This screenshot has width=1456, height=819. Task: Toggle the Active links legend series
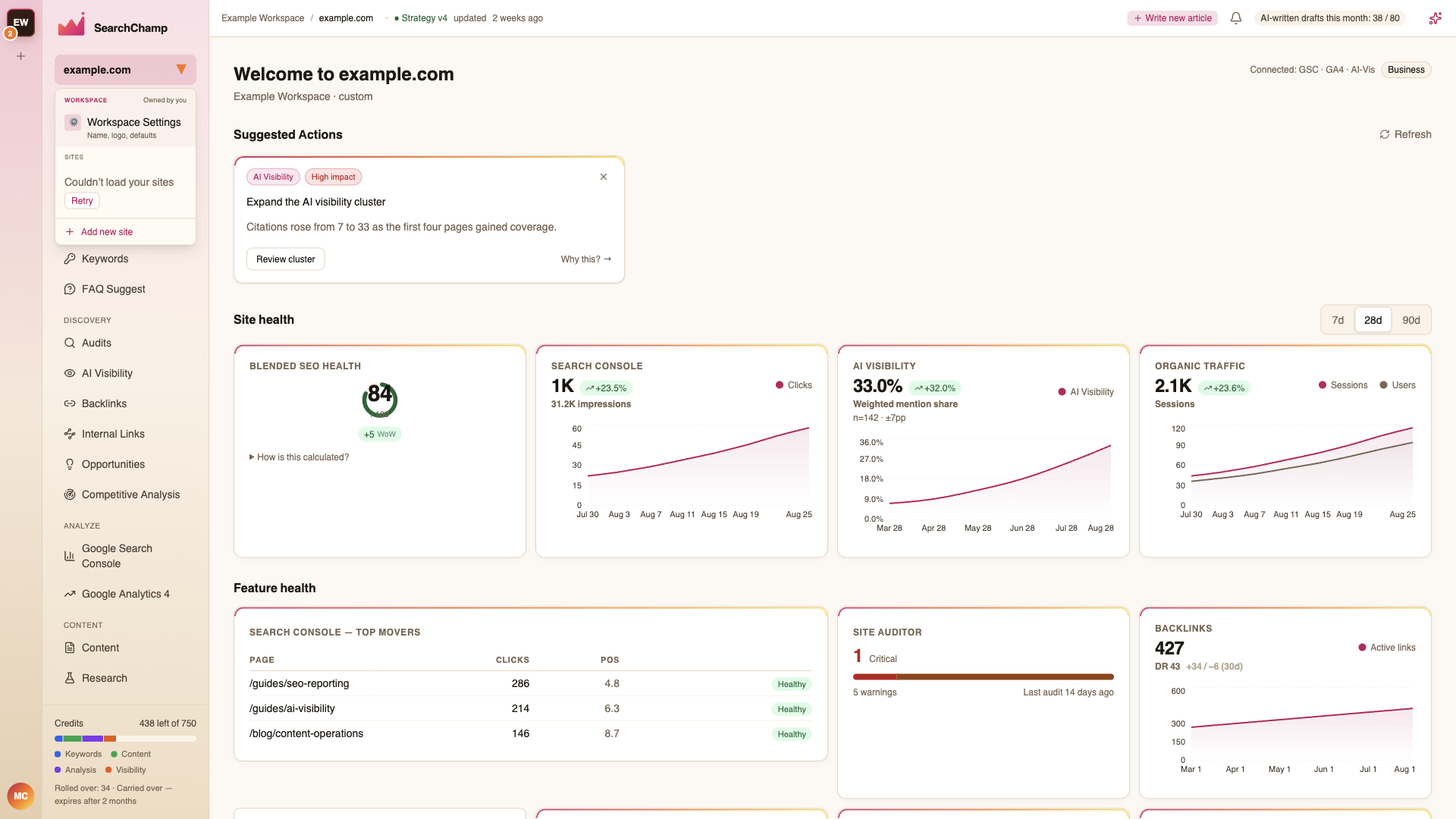click(x=1387, y=648)
